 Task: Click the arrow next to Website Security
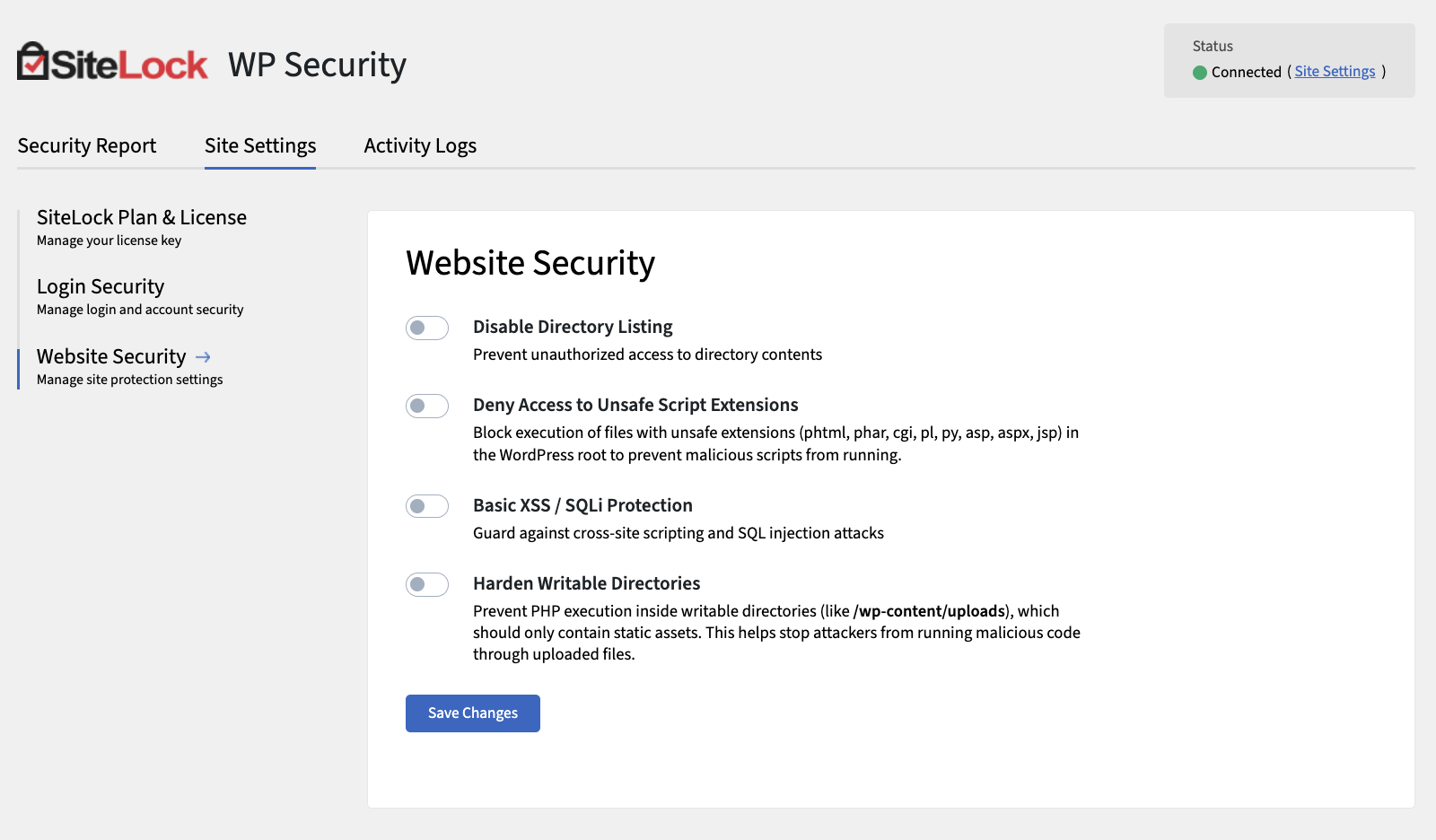click(203, 357)
